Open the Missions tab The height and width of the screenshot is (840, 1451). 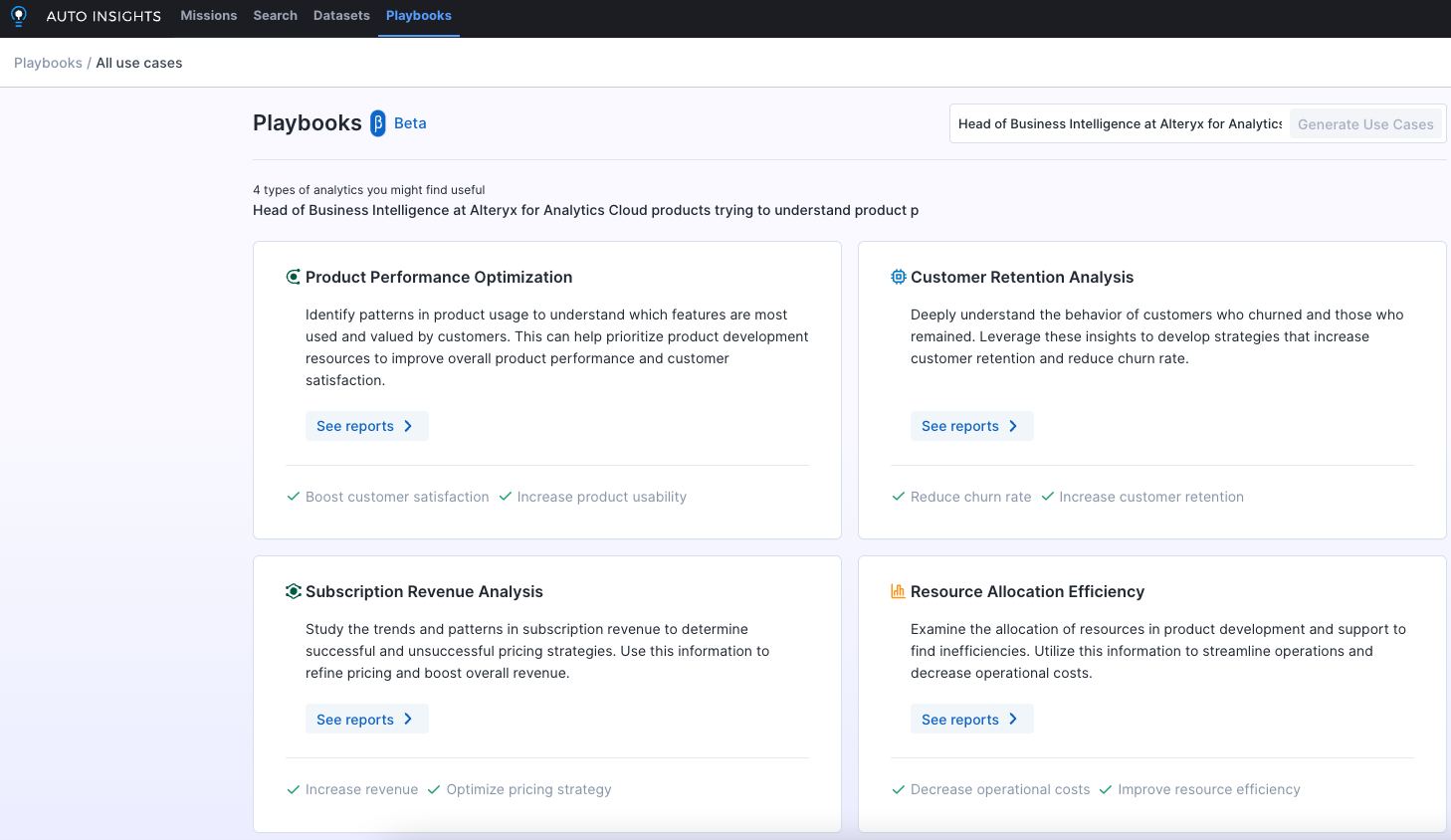pos(208,16)
